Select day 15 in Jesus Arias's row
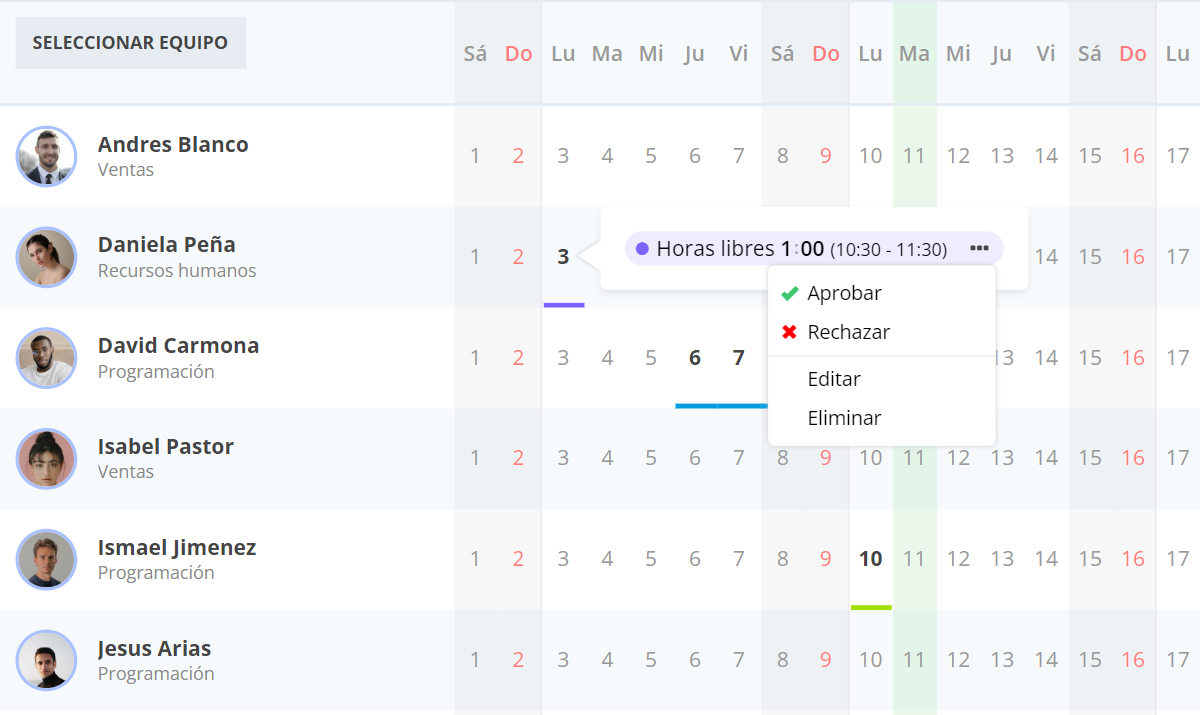Screen dimensions: 1200x715 [1090, 660]
